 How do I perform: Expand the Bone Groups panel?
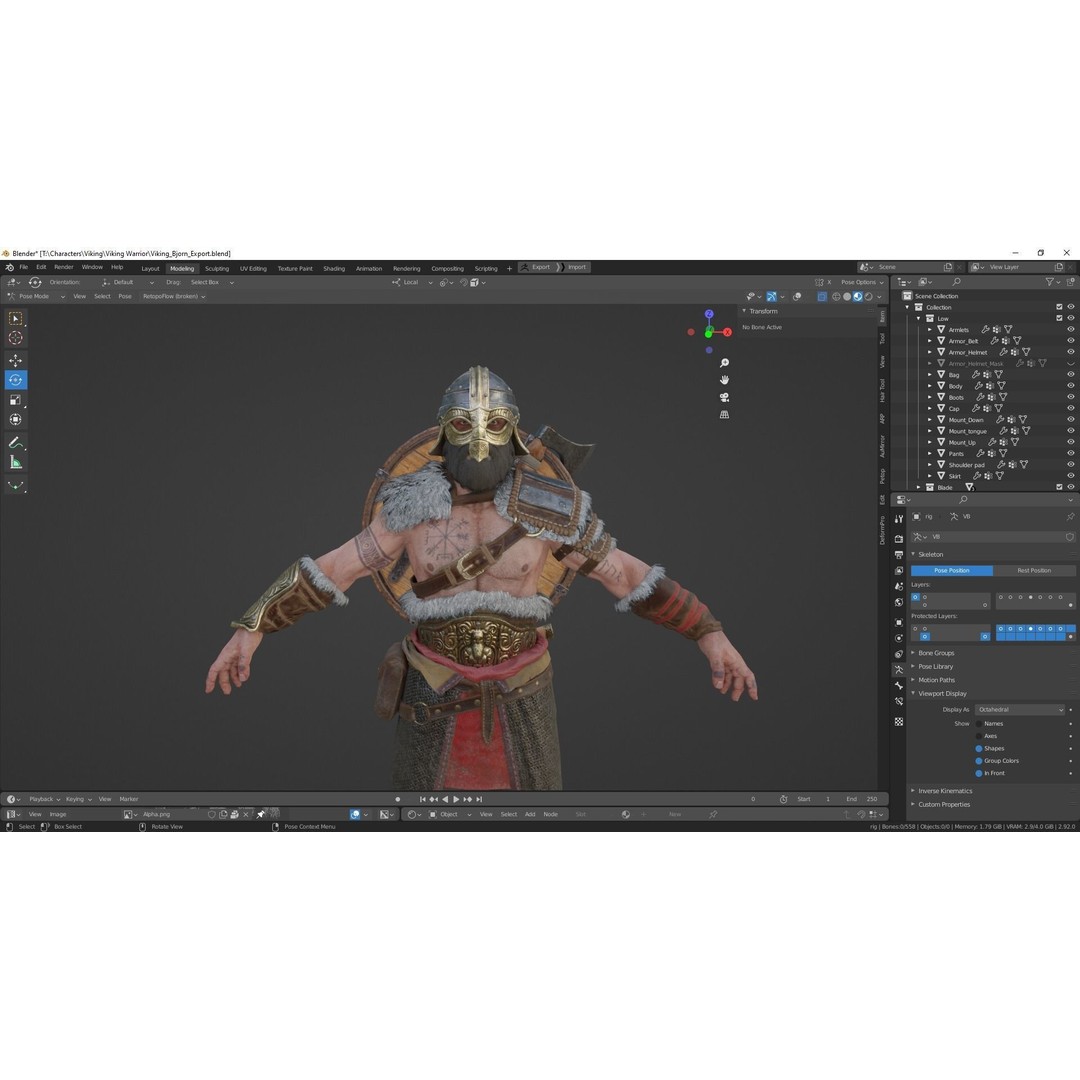(936, 653)
